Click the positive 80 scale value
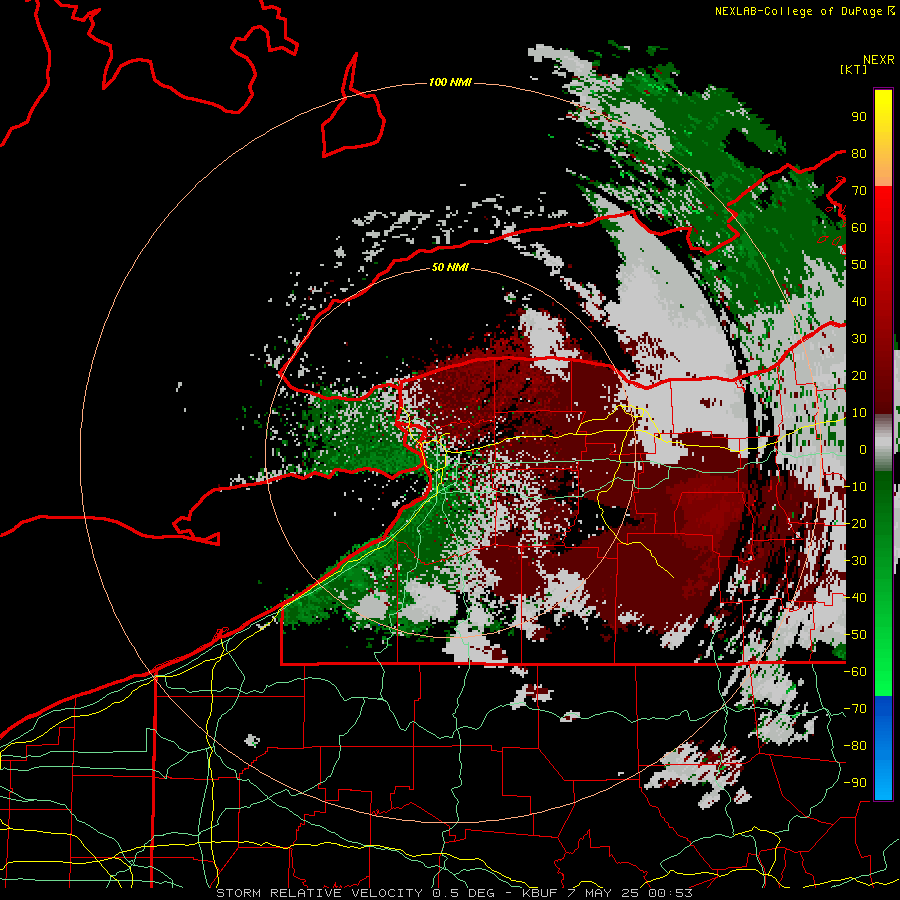This screenshot has height=900, width=900. (859, 154)
